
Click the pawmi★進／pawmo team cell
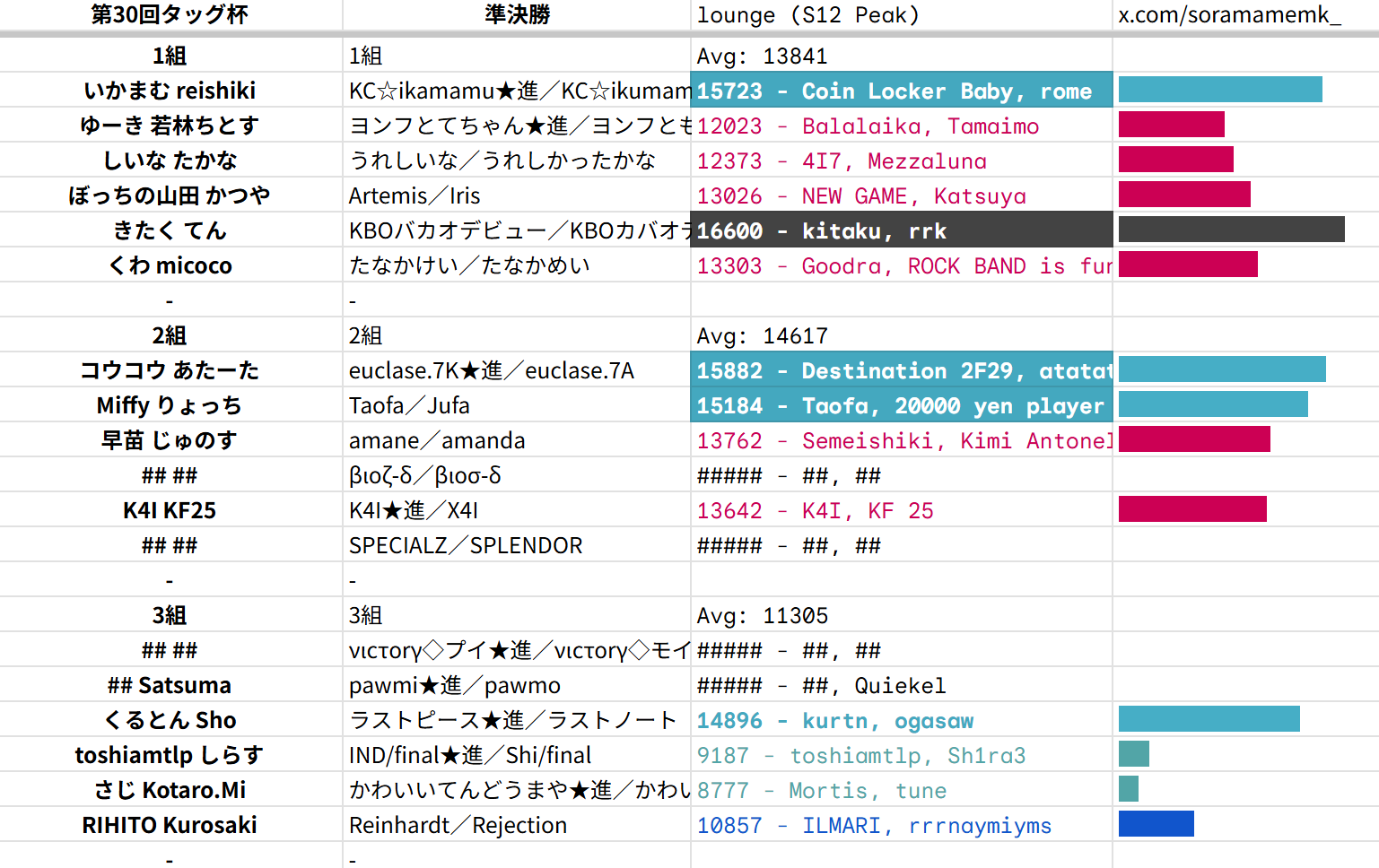coord(517,685)
